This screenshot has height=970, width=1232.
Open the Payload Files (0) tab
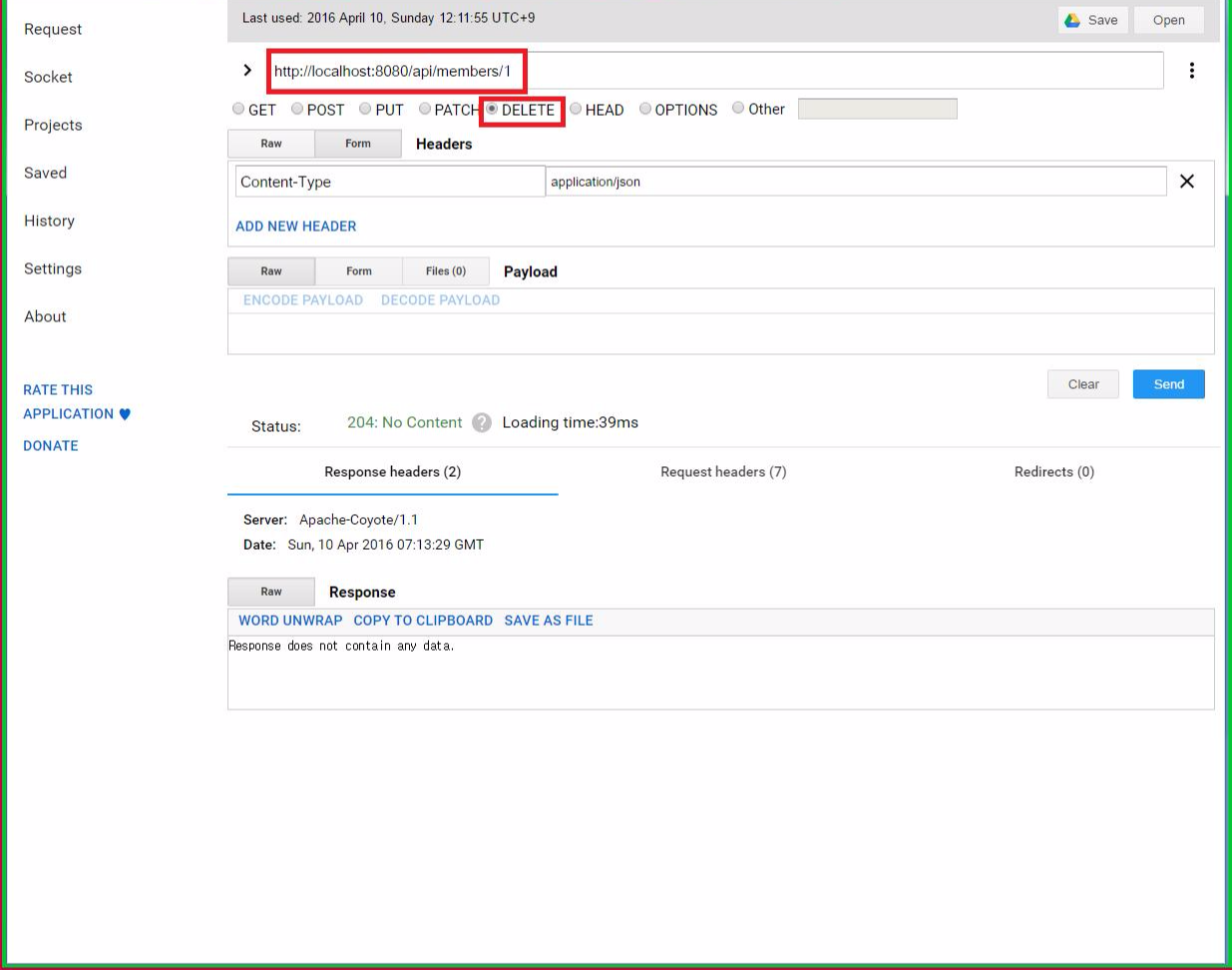coord(446,271)
